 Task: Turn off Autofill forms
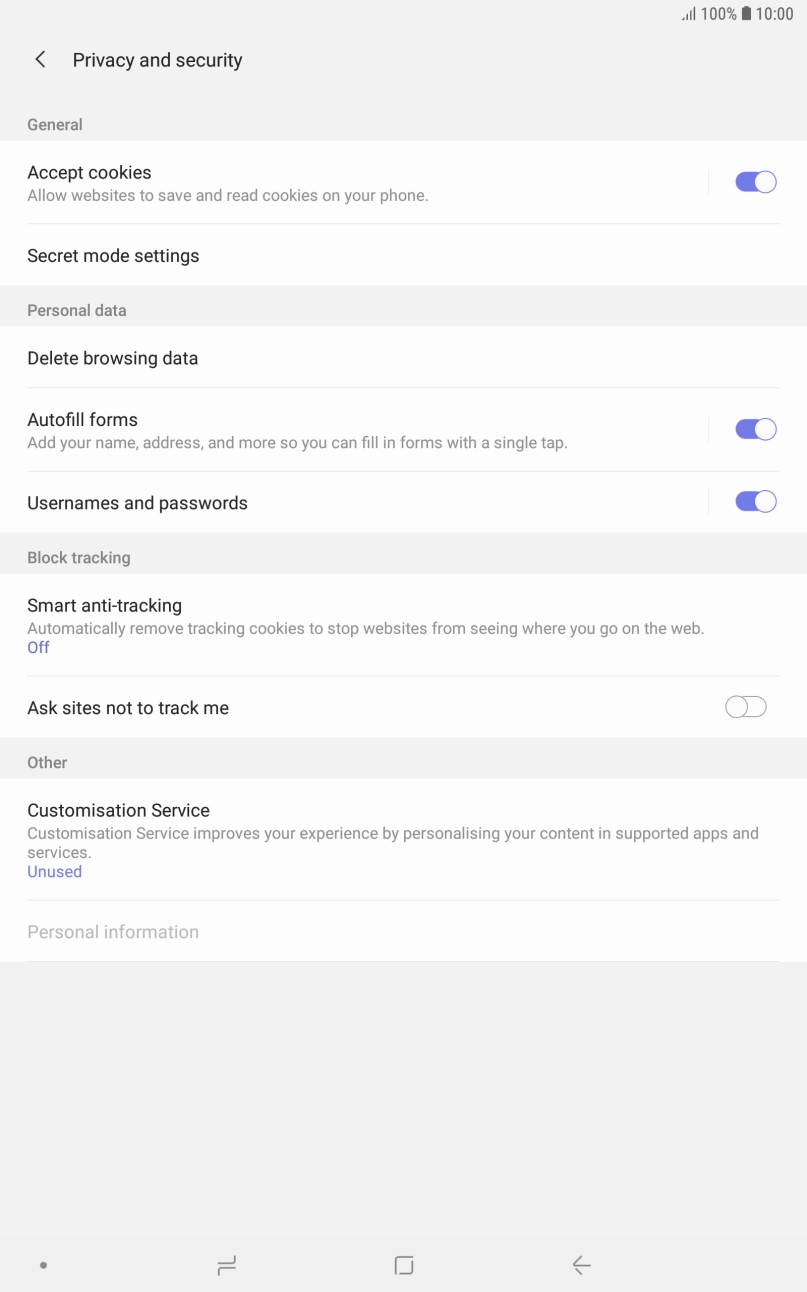pyautogui.click(x=755, y=428)
